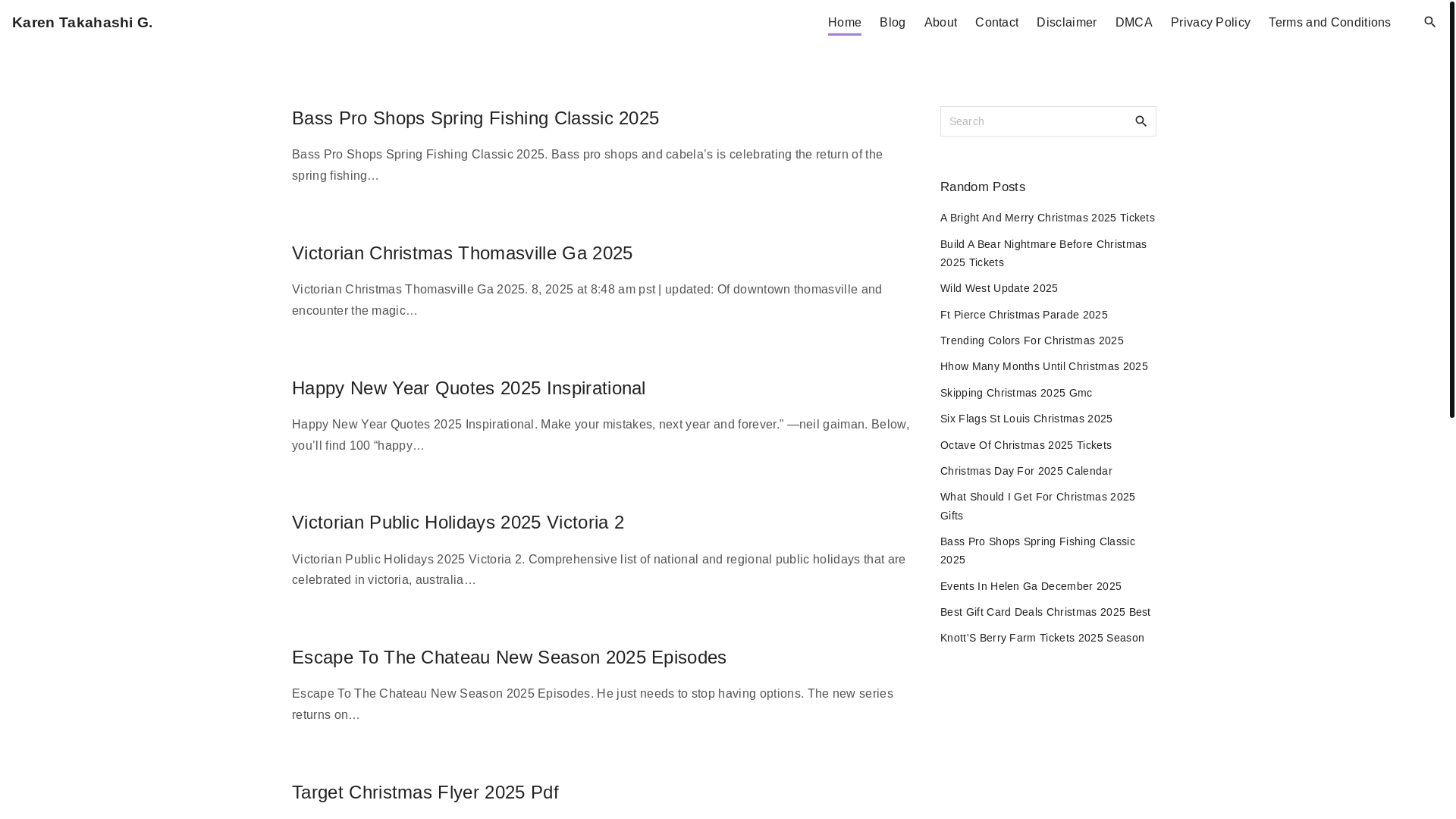Click the Escape To The Chateau excerpt

pos(592,704)
